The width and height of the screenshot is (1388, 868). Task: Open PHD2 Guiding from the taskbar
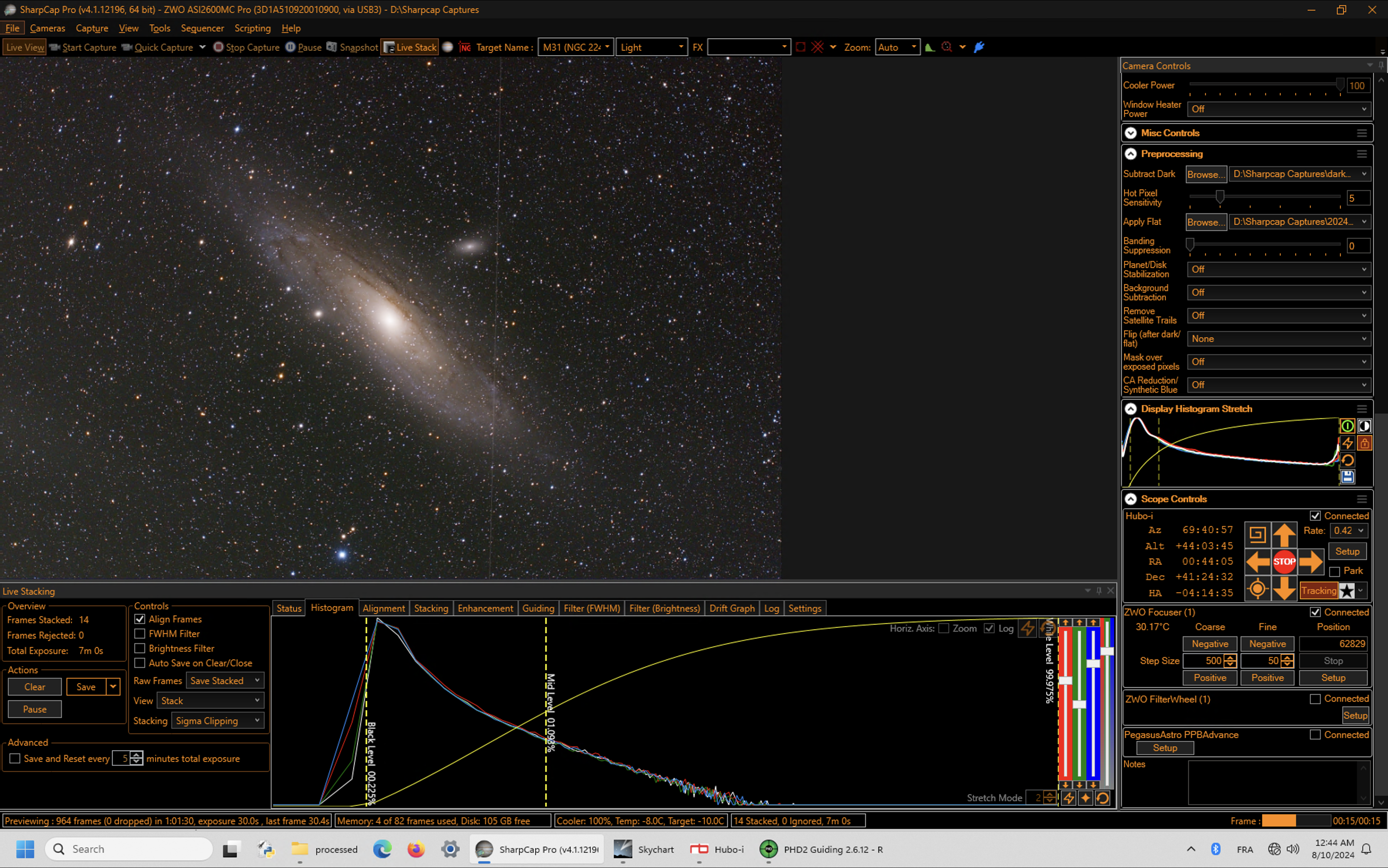(820, 849)
